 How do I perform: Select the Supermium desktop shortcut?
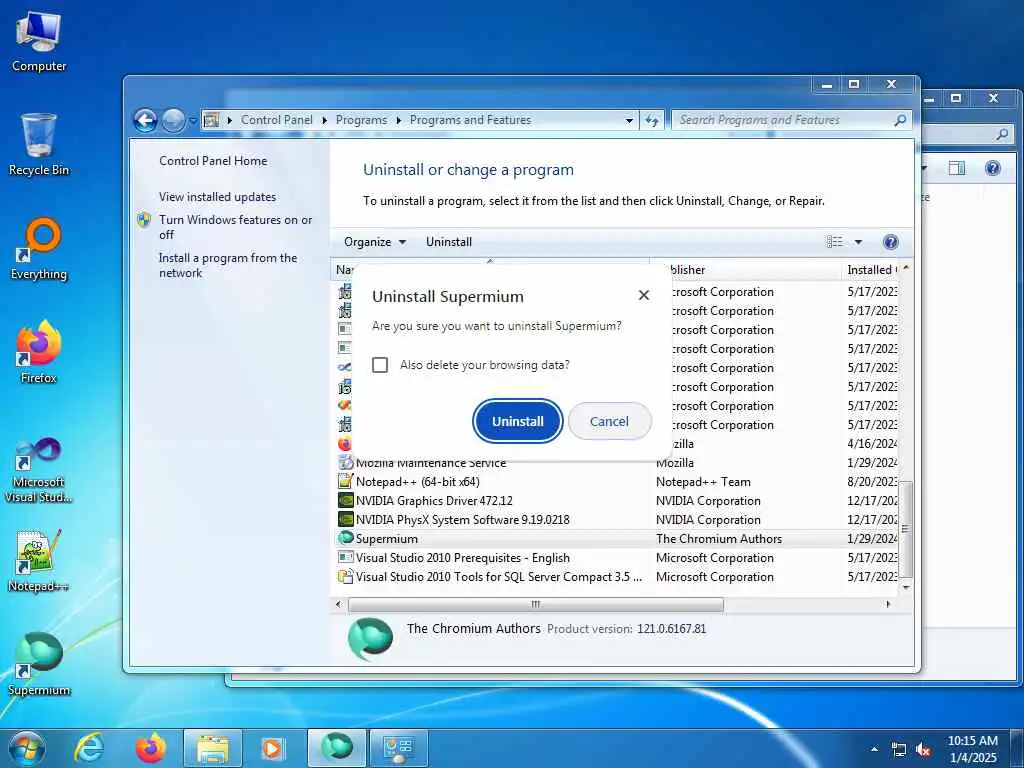(39, 664)
